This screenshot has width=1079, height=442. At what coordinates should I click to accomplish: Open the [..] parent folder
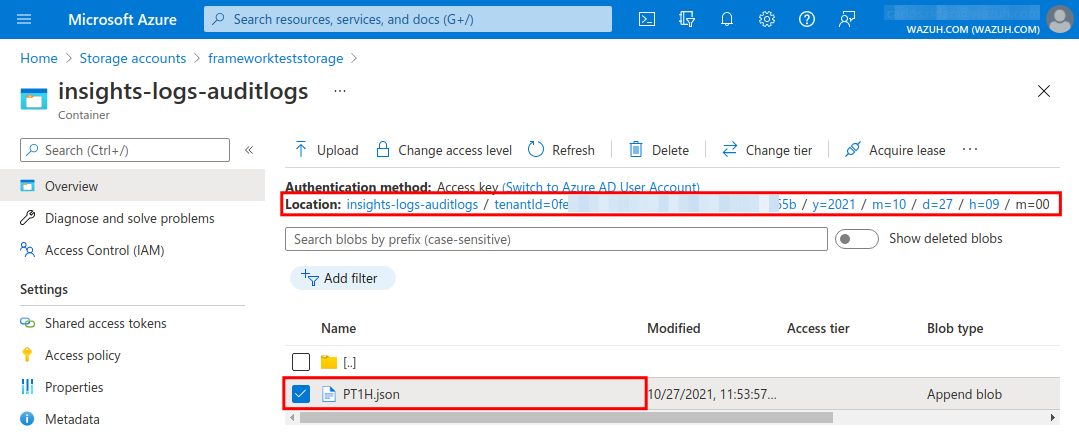click(350, 362)
